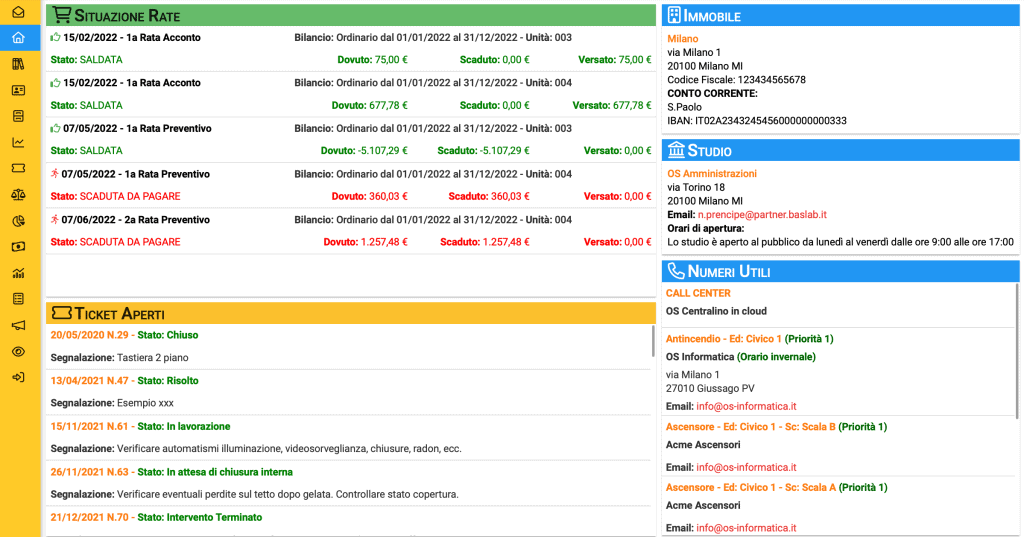Open the books library icon in sidebar
1024x537 pixels.
tap(18, 64)
